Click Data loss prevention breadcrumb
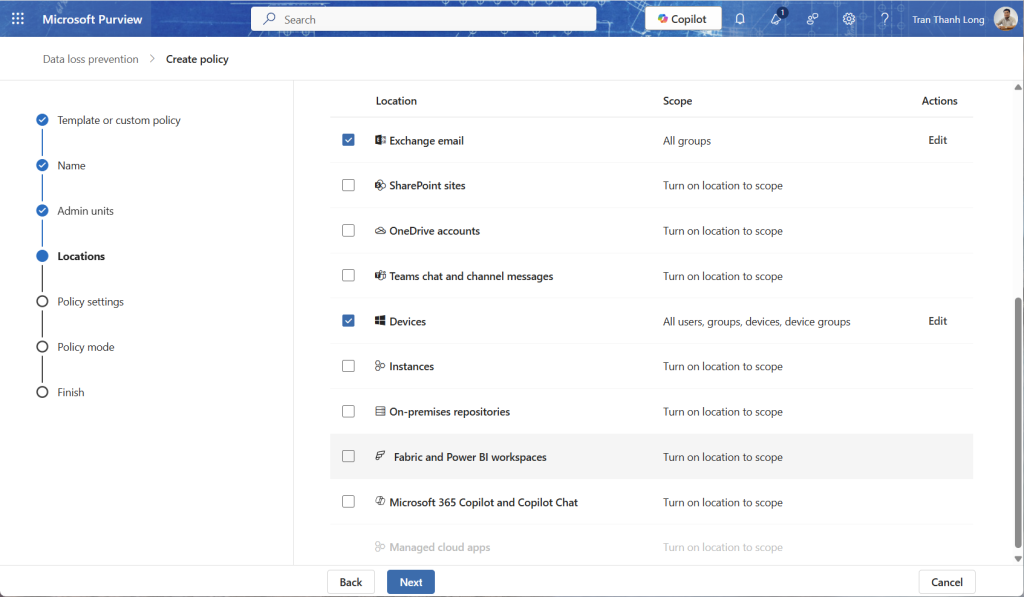This screenshot has height=597, width=1024. [x=90, y=59]
